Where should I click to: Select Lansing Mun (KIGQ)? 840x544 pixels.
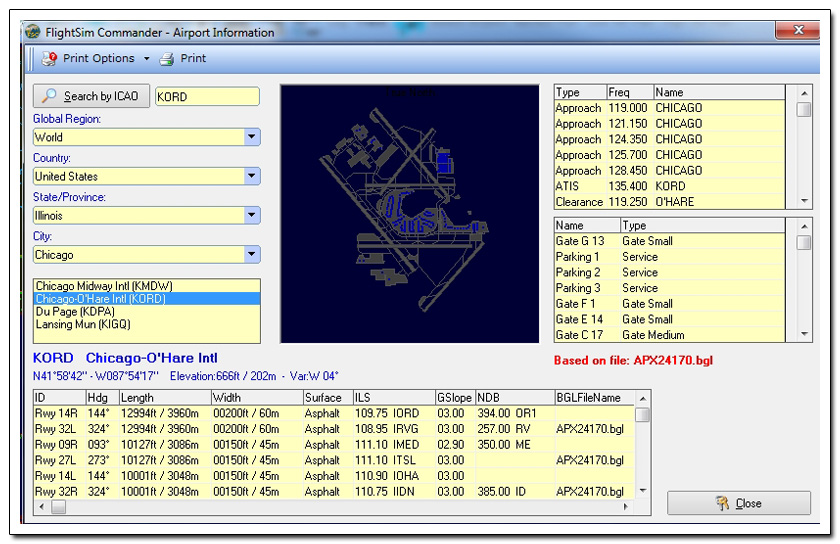point(147,324)
